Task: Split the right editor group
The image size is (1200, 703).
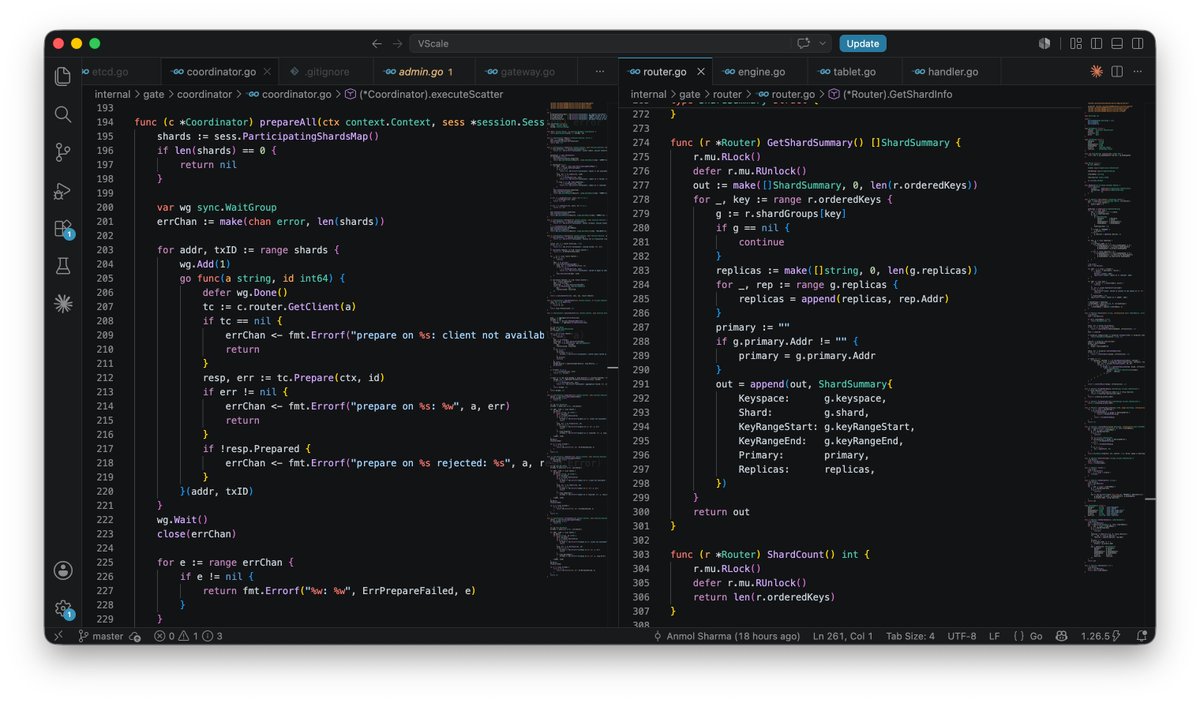Action: coord(1117,72)
